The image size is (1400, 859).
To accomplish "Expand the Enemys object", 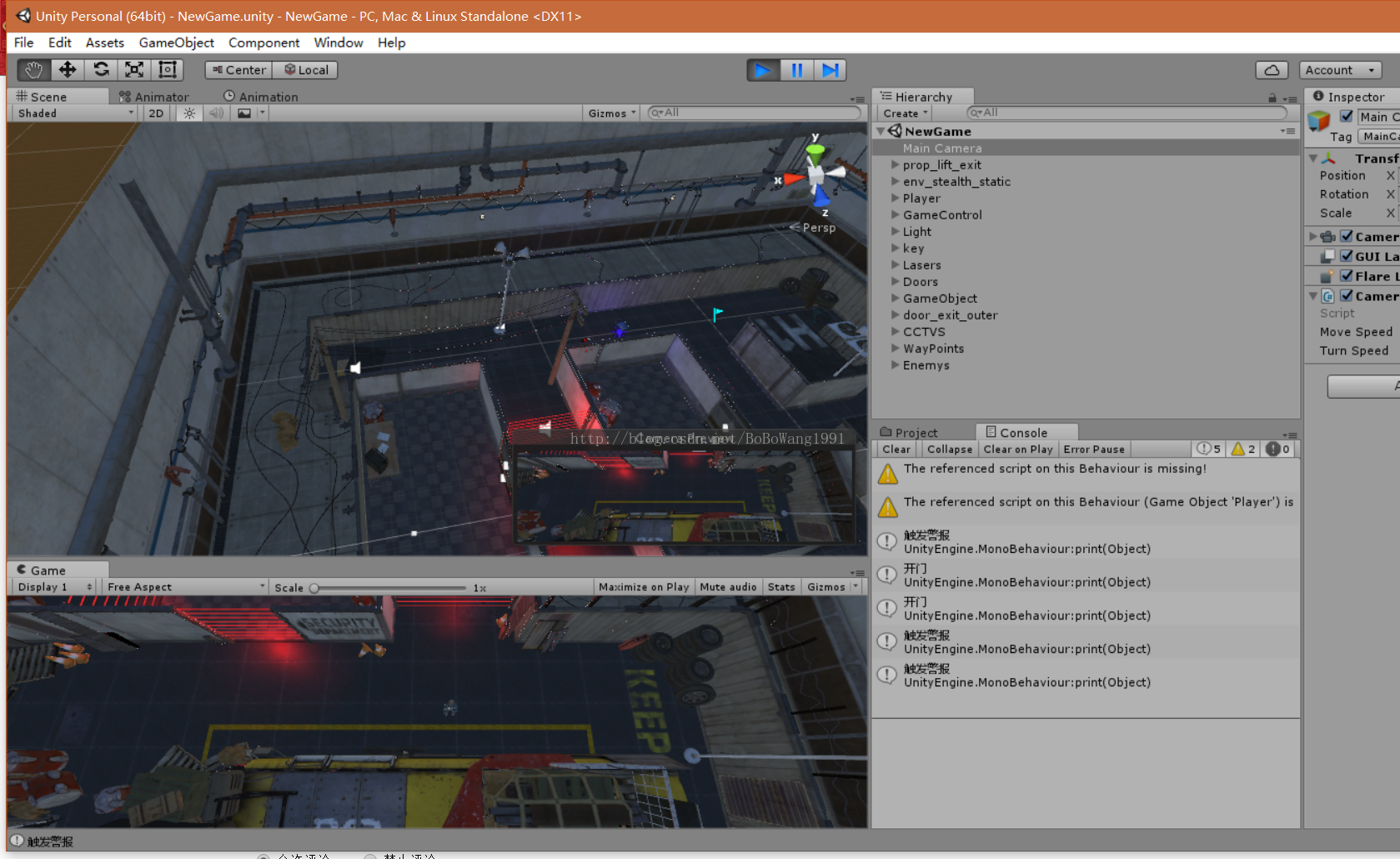I will (896, 365).
